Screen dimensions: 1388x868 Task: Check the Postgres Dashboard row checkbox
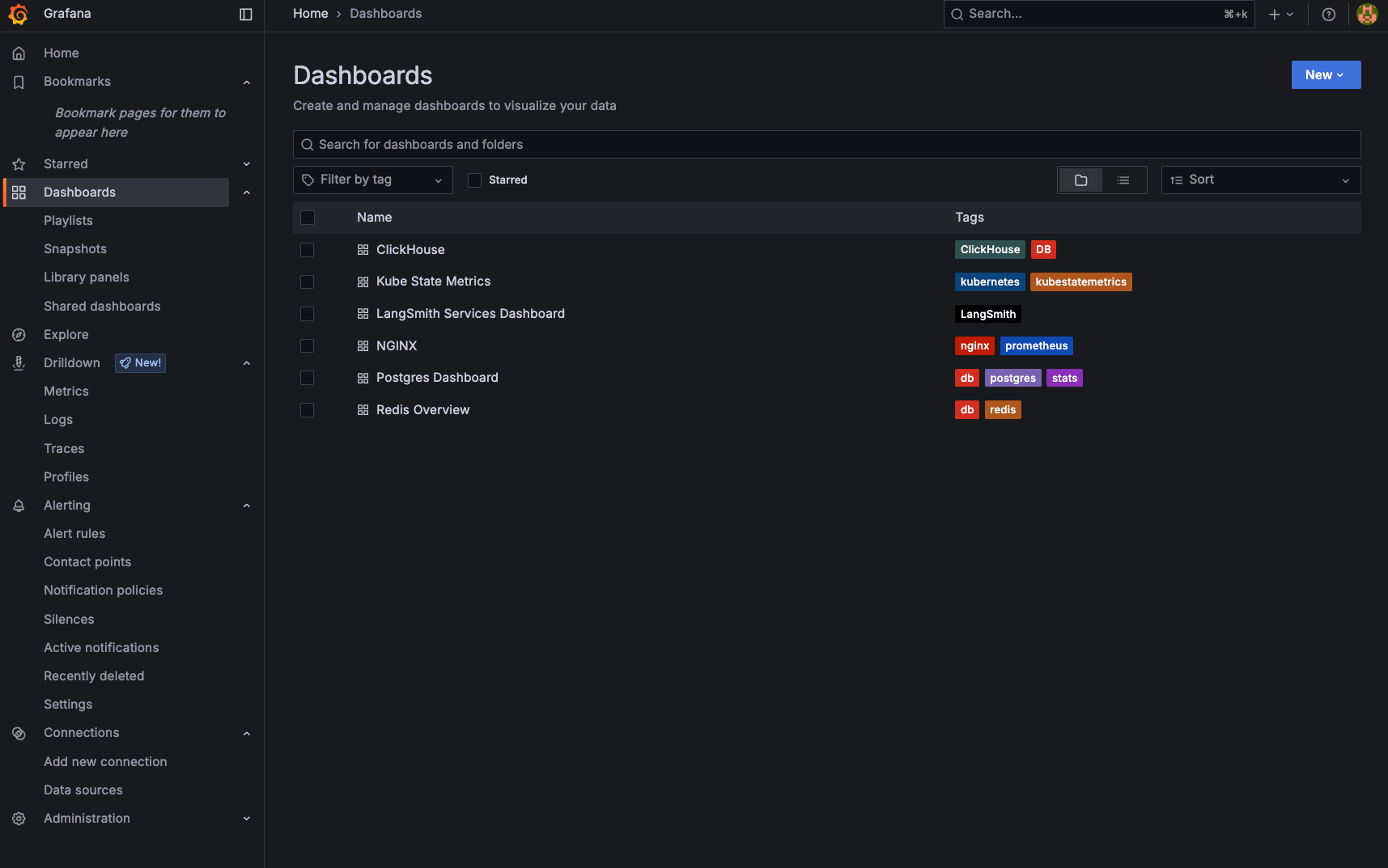coord(308,378)
